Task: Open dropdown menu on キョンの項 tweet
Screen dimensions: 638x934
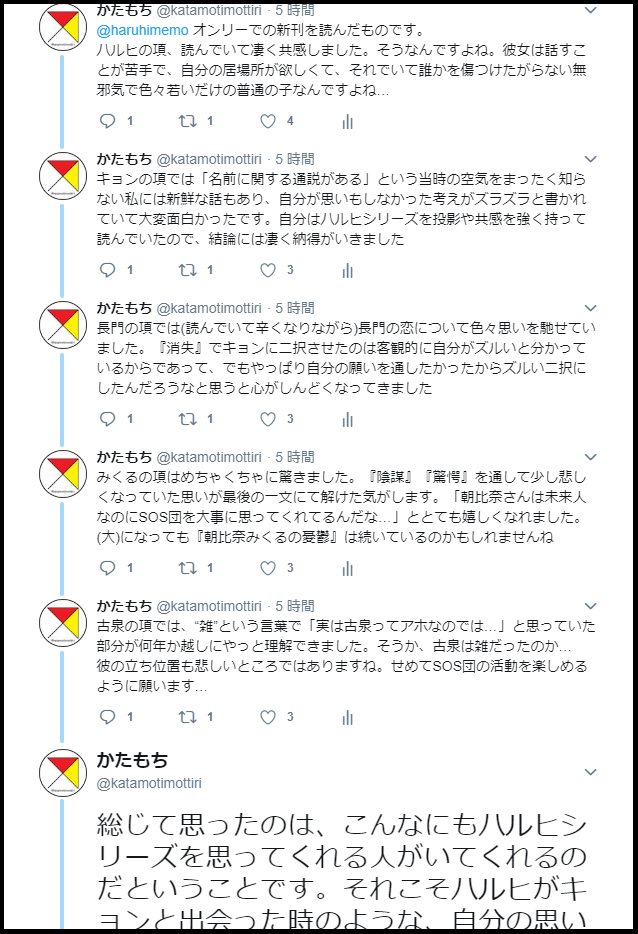Action: pyautogui.click(x=590, y=159)
